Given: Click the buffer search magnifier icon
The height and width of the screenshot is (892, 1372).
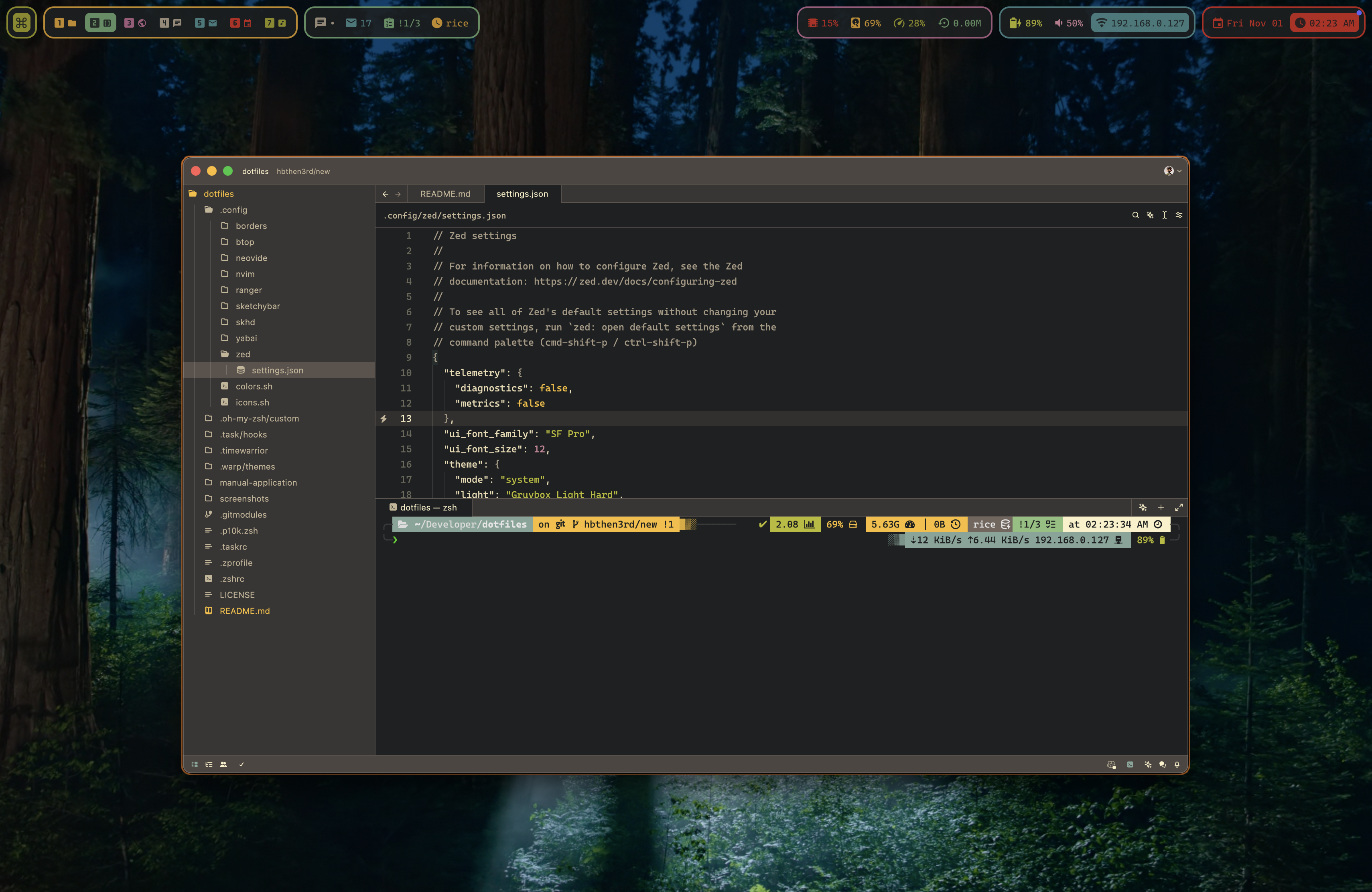Looking at the screenshot, I should tap(1136, 215).
